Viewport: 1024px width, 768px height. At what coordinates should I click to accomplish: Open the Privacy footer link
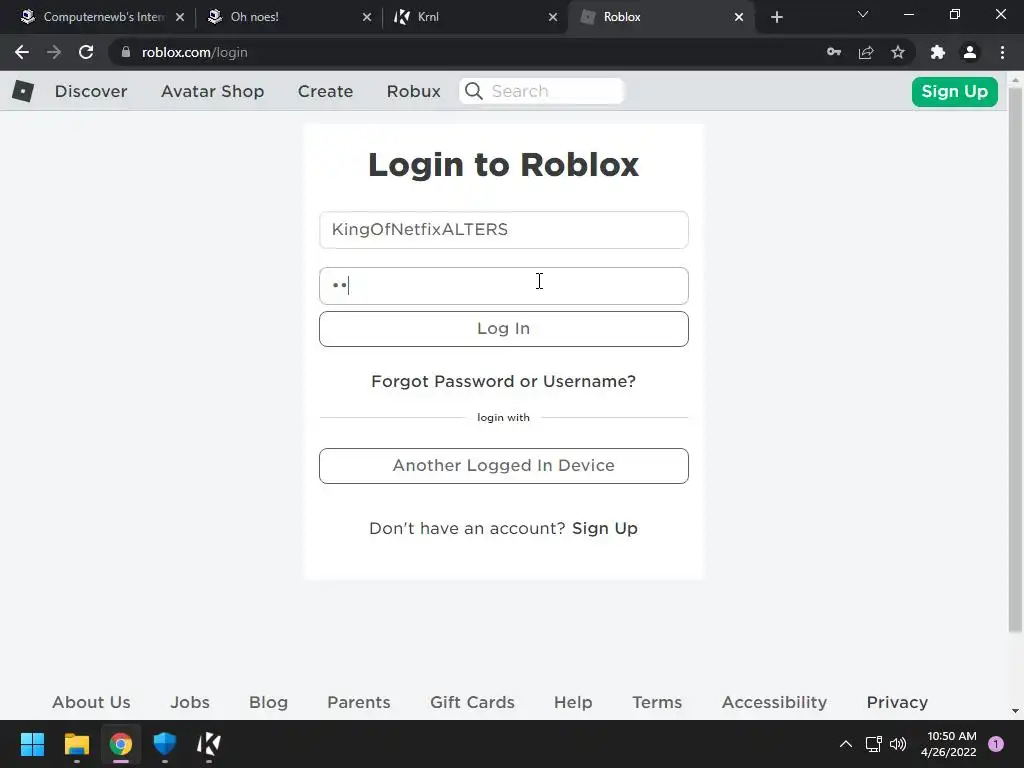point(897,702)
